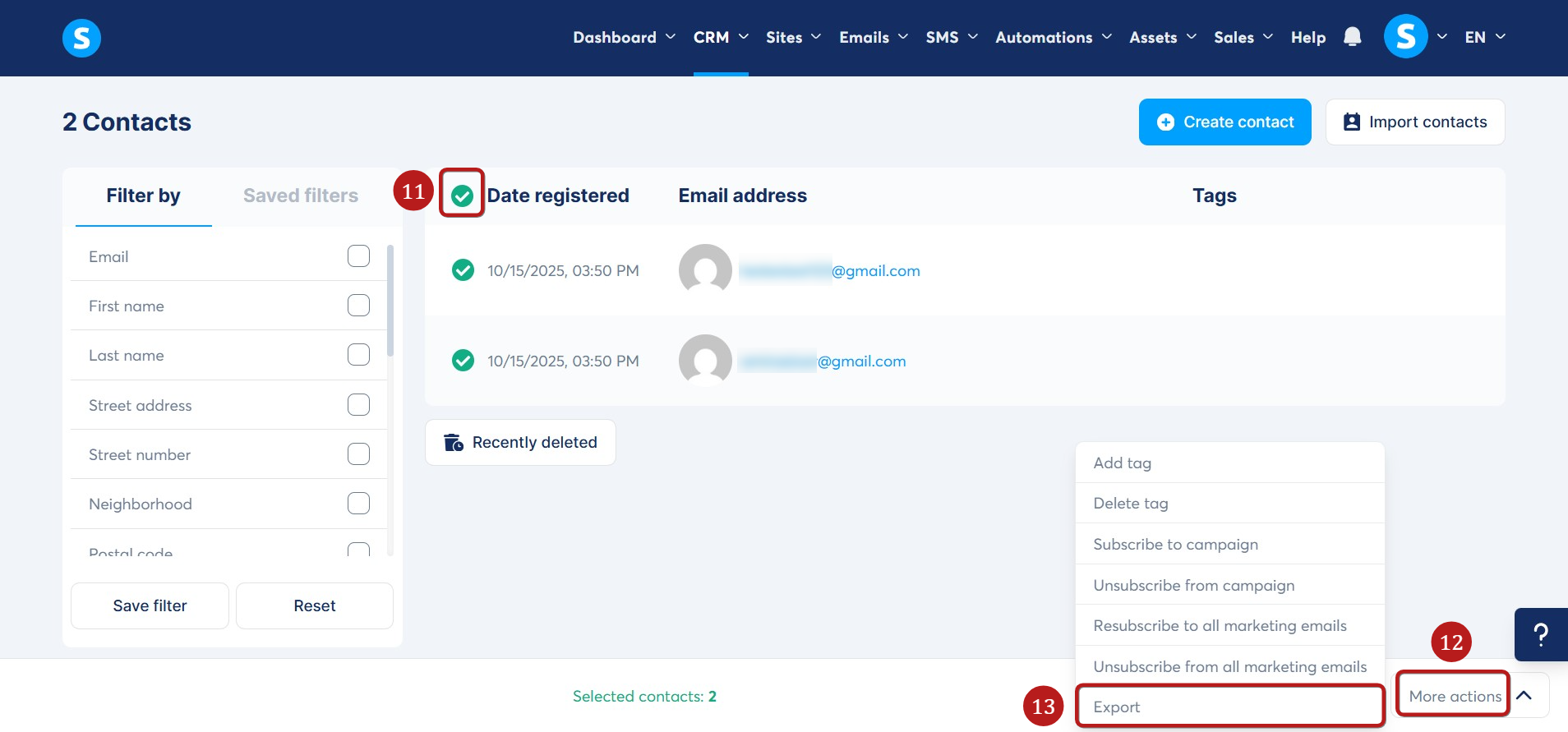Viewport: 1568px width, 732px height.
Task: Open the notifications bell
Action: point(1352,37)
